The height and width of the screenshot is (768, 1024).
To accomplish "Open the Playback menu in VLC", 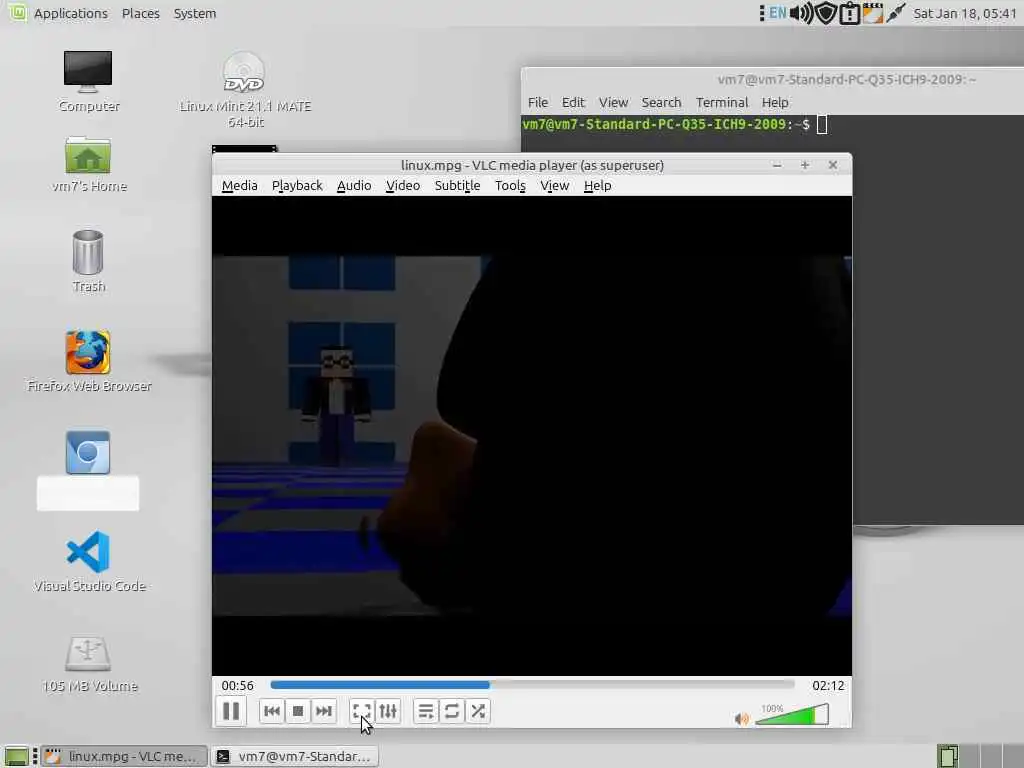I will pyautogui.click(x=297, y=185).
